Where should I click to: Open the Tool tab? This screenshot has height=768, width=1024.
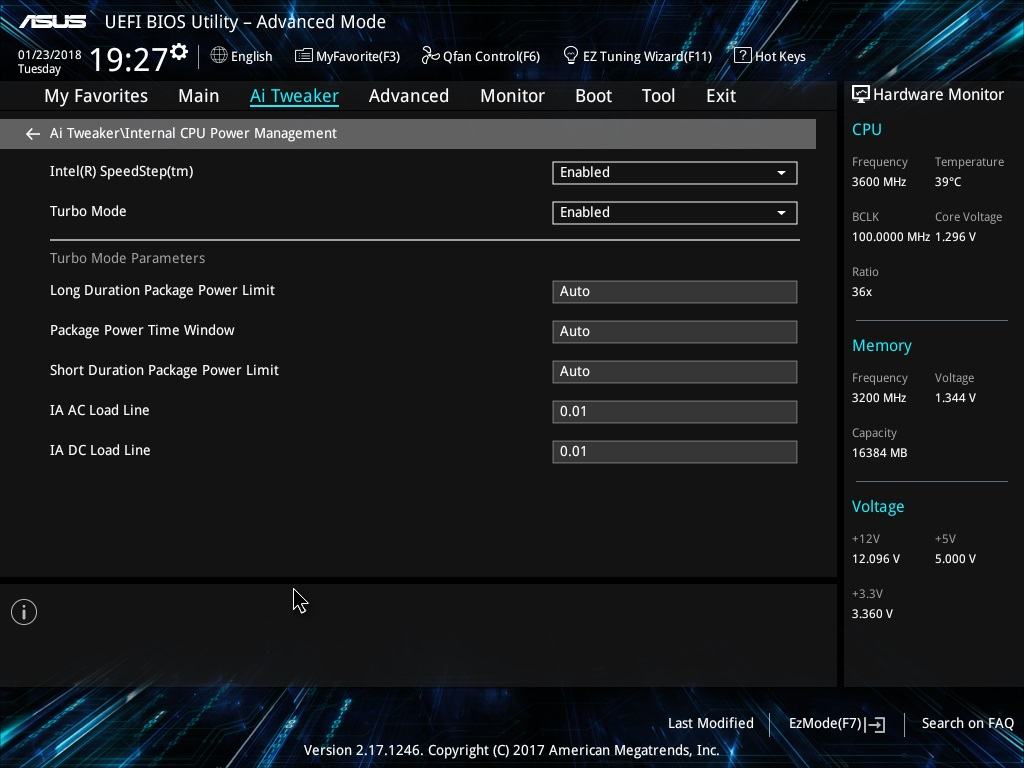[x=658, y=96]
